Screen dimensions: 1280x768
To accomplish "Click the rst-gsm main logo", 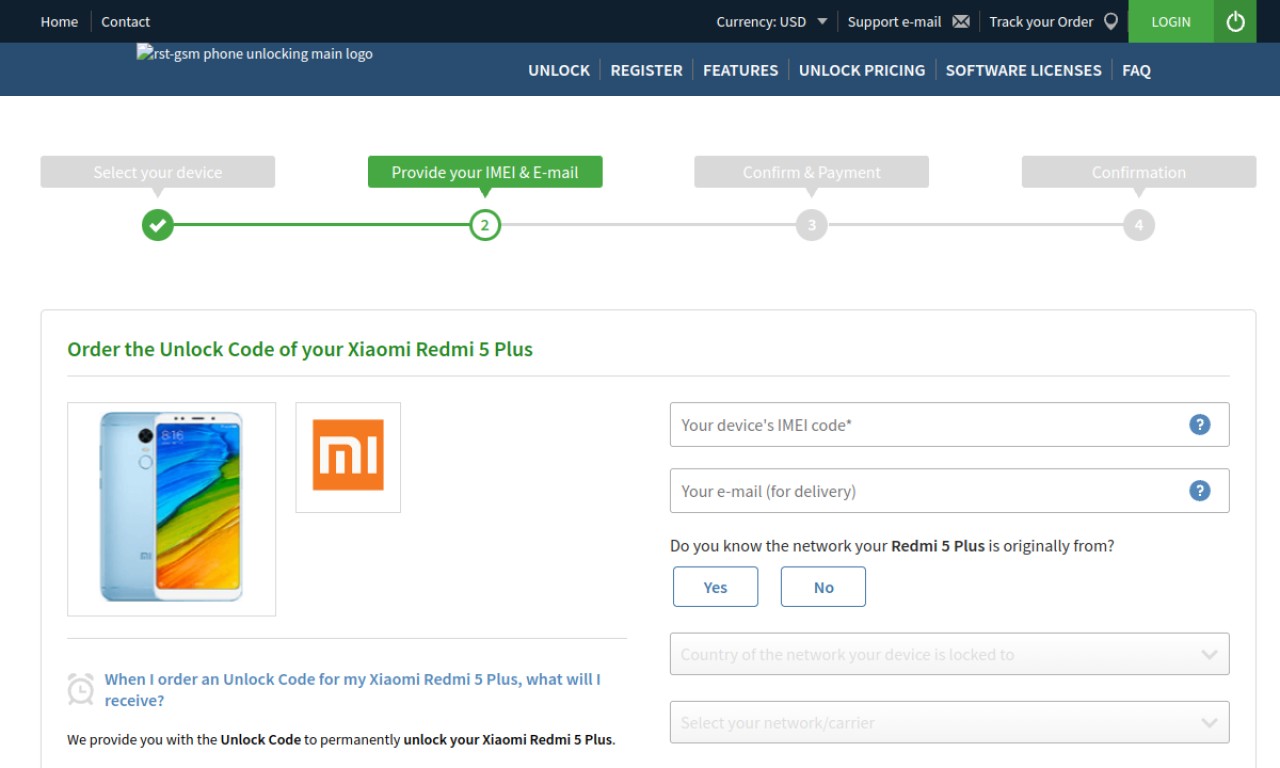I will [x=255, y=54].
